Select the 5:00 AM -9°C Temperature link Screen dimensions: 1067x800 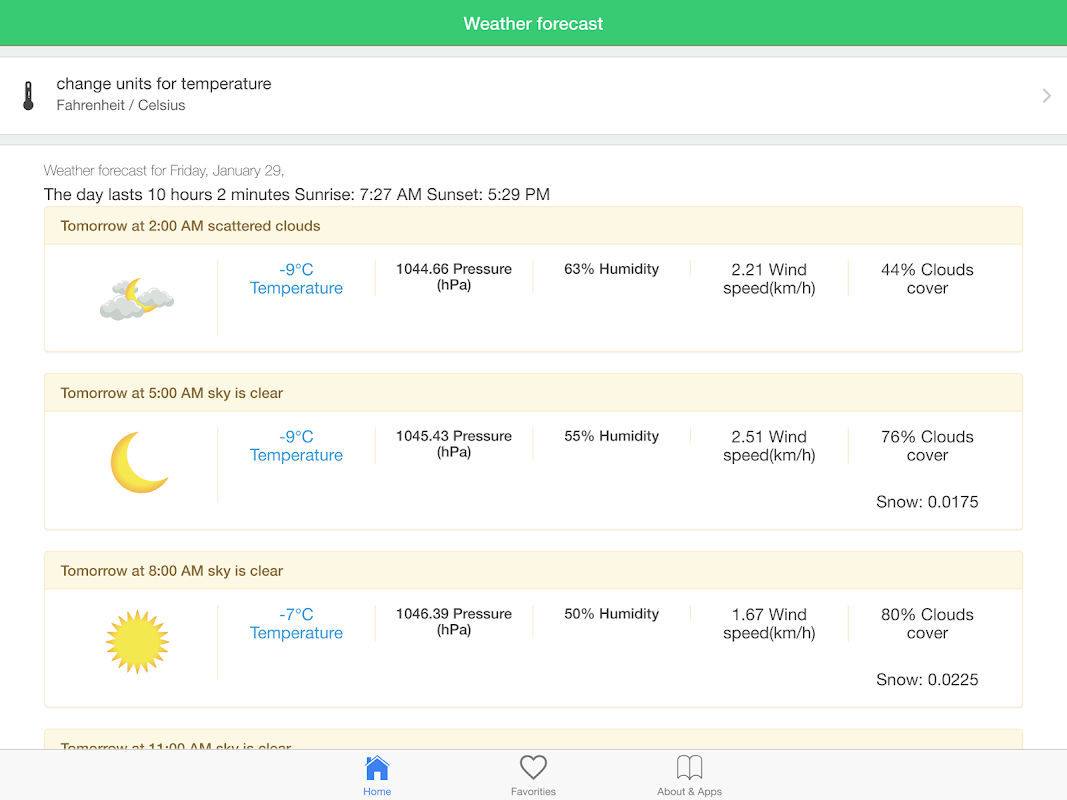pyautogui.click(x=296, y=446)
